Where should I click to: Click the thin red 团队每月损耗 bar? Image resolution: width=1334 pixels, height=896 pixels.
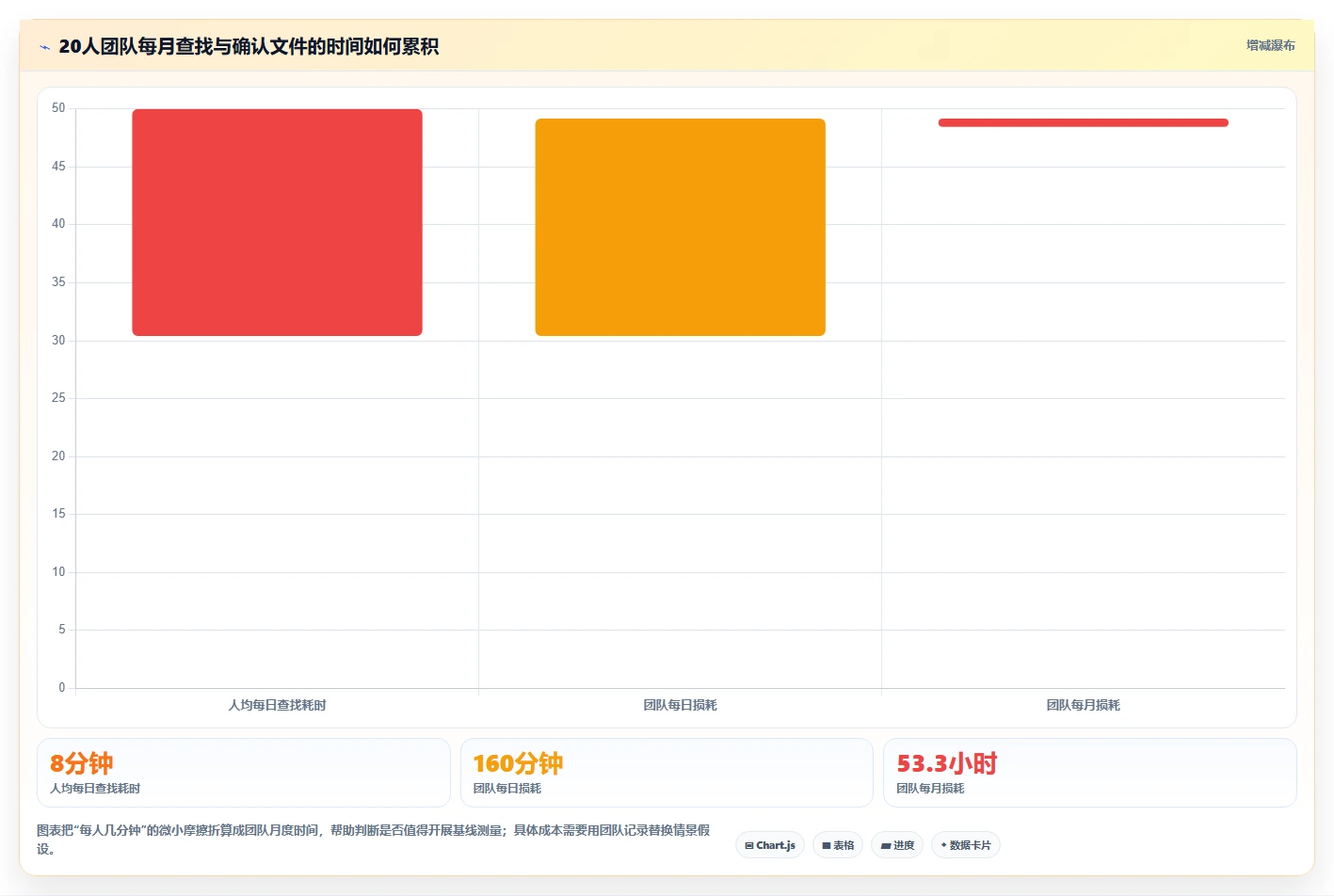click(x=1083, y=122)
